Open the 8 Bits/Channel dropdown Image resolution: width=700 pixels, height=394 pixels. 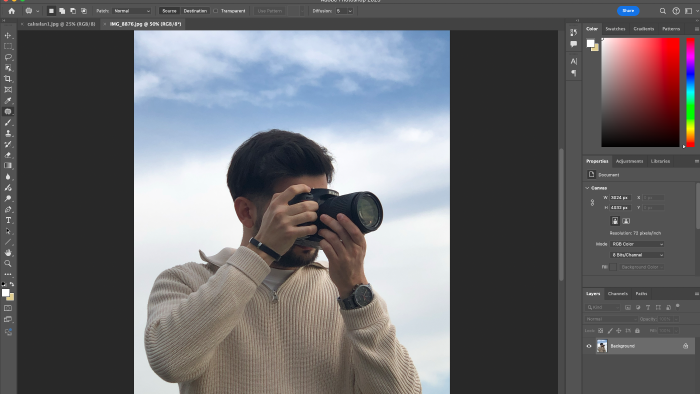[x=637, y=255]
